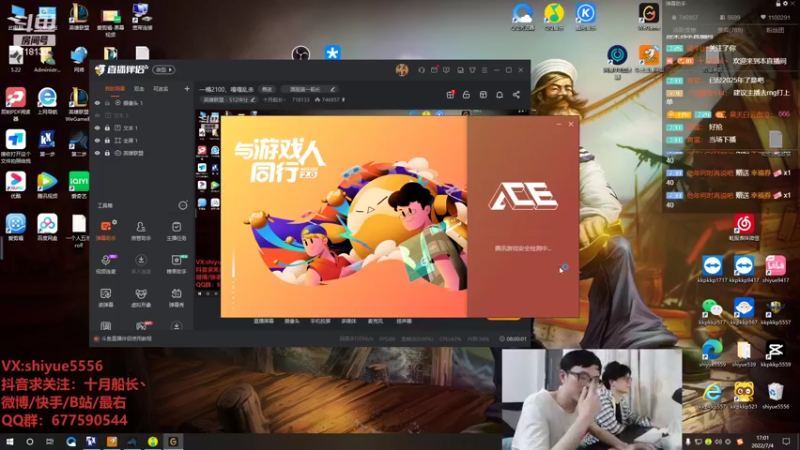Click the more-options circle beside 工具箱
The image size is (800, 450).
click(x=183, y=205)
